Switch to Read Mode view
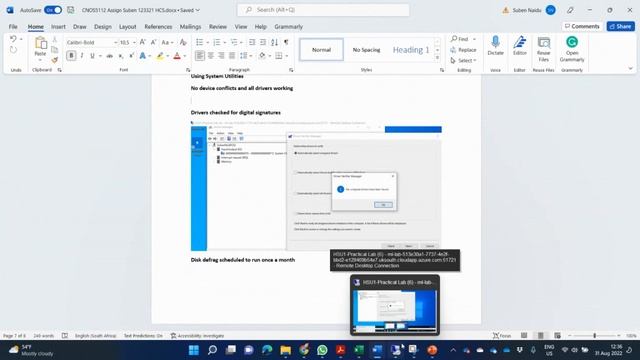The image size is (640, 360). [x=524, y=336]
